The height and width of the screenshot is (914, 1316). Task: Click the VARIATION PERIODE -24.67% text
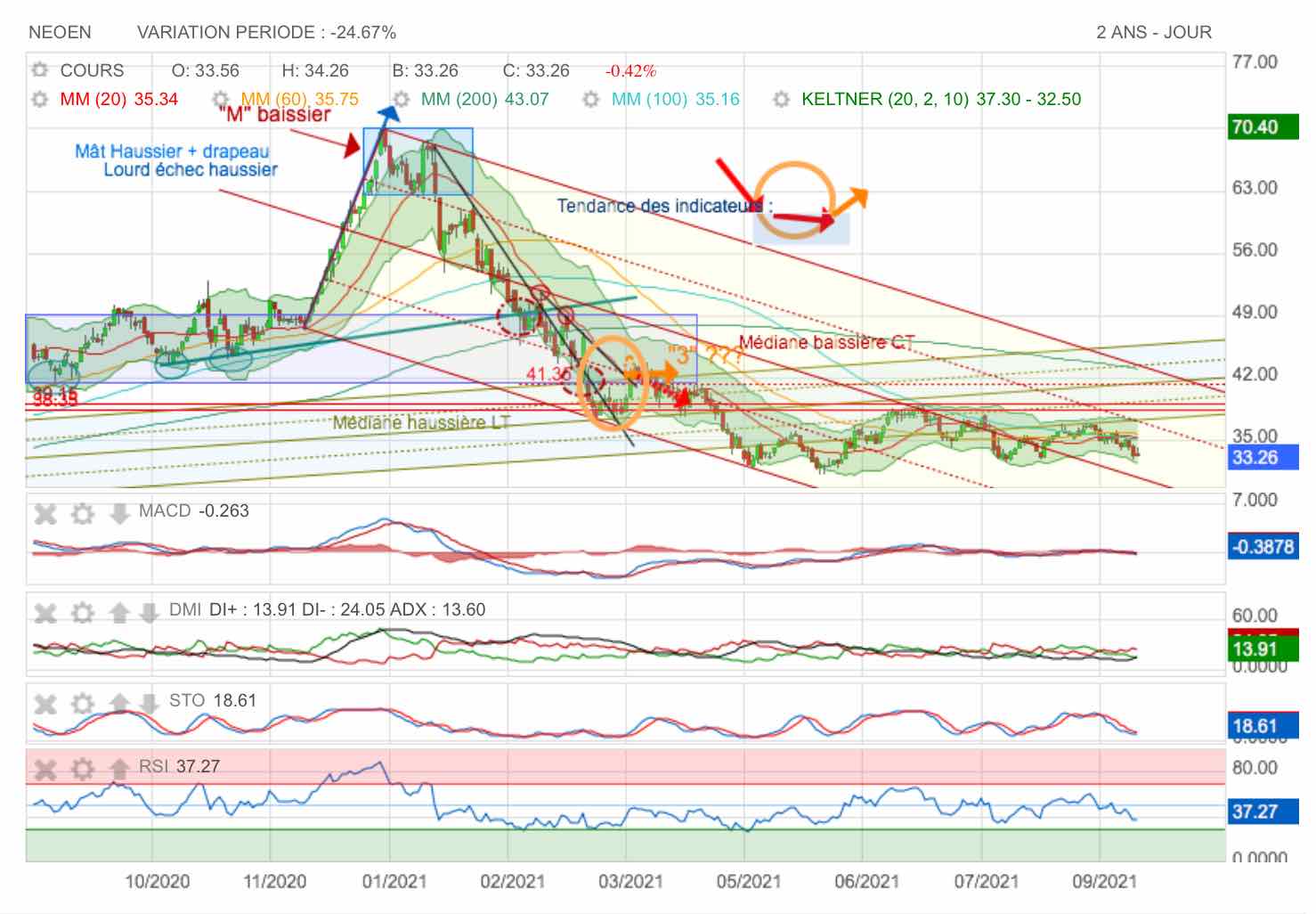point(266,32)
